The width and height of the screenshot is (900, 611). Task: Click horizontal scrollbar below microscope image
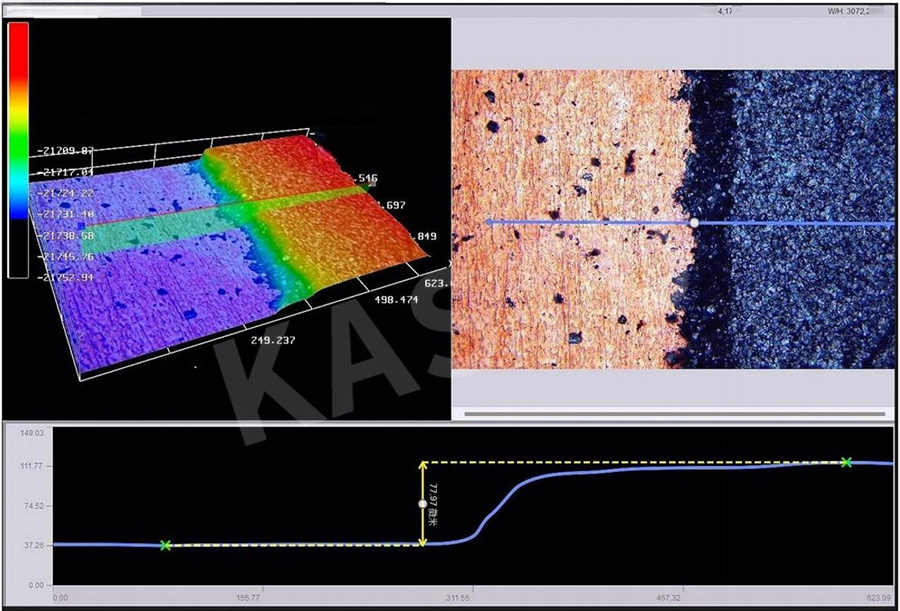674,413
